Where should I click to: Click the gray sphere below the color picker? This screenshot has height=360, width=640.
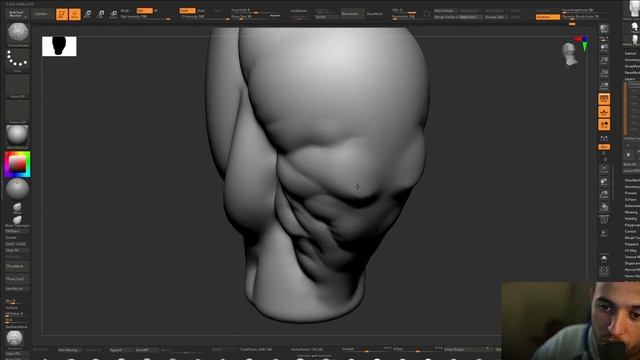click(x=17, y=189)
